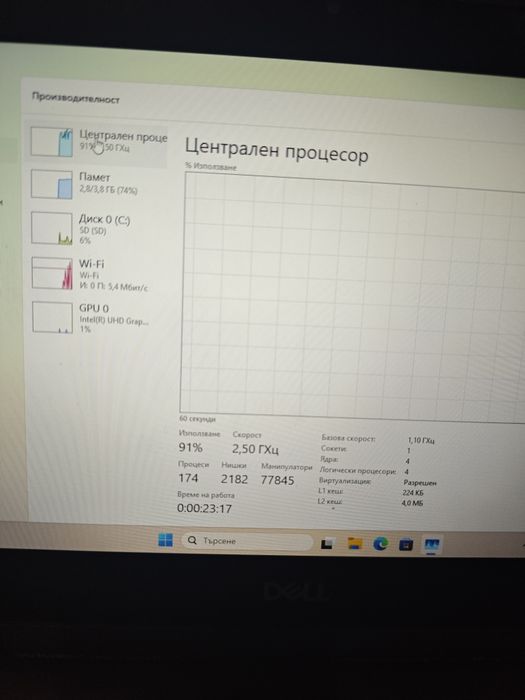Open Task View from the taskbar

(327, 543)
